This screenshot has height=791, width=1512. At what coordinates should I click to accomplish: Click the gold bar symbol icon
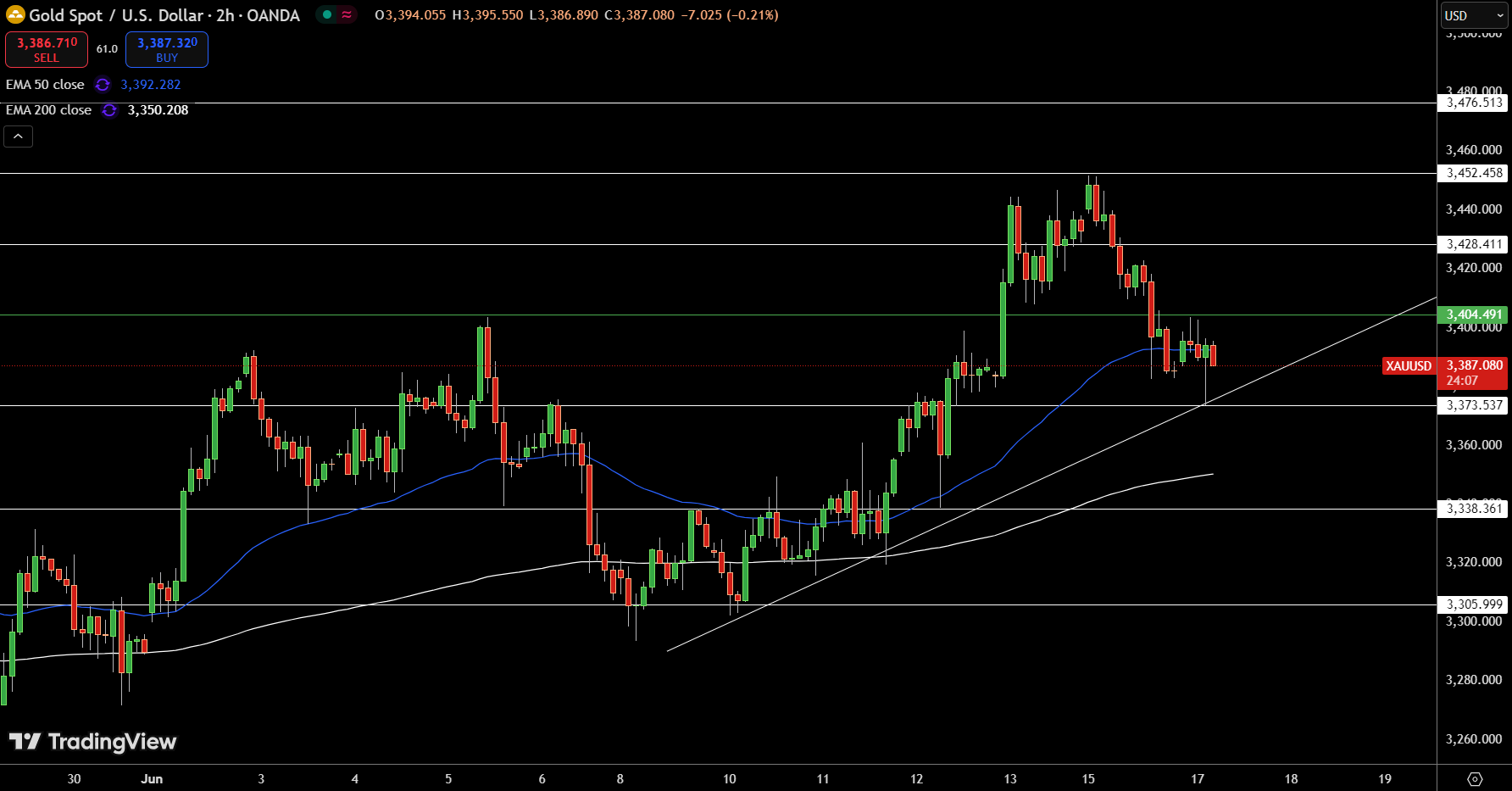(15, 15)
